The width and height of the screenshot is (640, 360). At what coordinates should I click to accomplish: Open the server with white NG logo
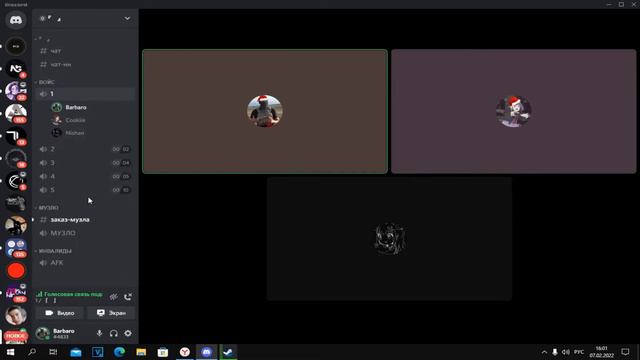16,69
